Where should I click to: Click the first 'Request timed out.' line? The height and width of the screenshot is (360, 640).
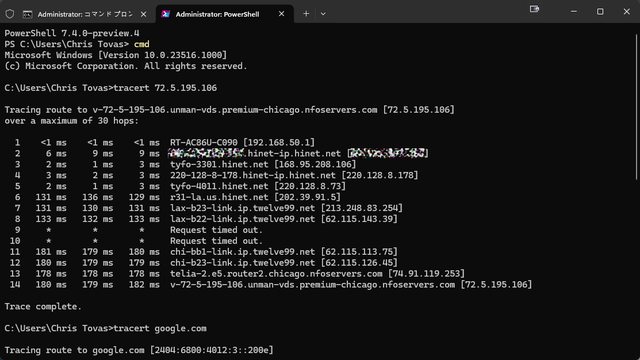[217, 230]
